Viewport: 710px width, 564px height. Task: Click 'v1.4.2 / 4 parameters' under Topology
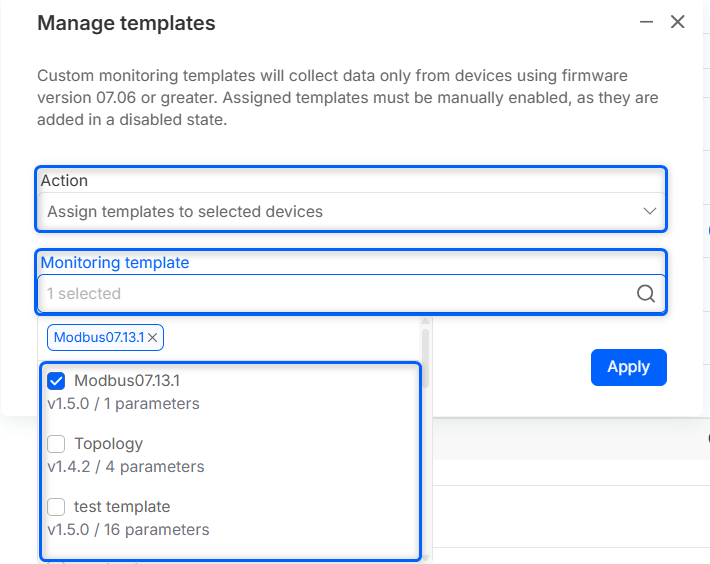click(126, 466)
